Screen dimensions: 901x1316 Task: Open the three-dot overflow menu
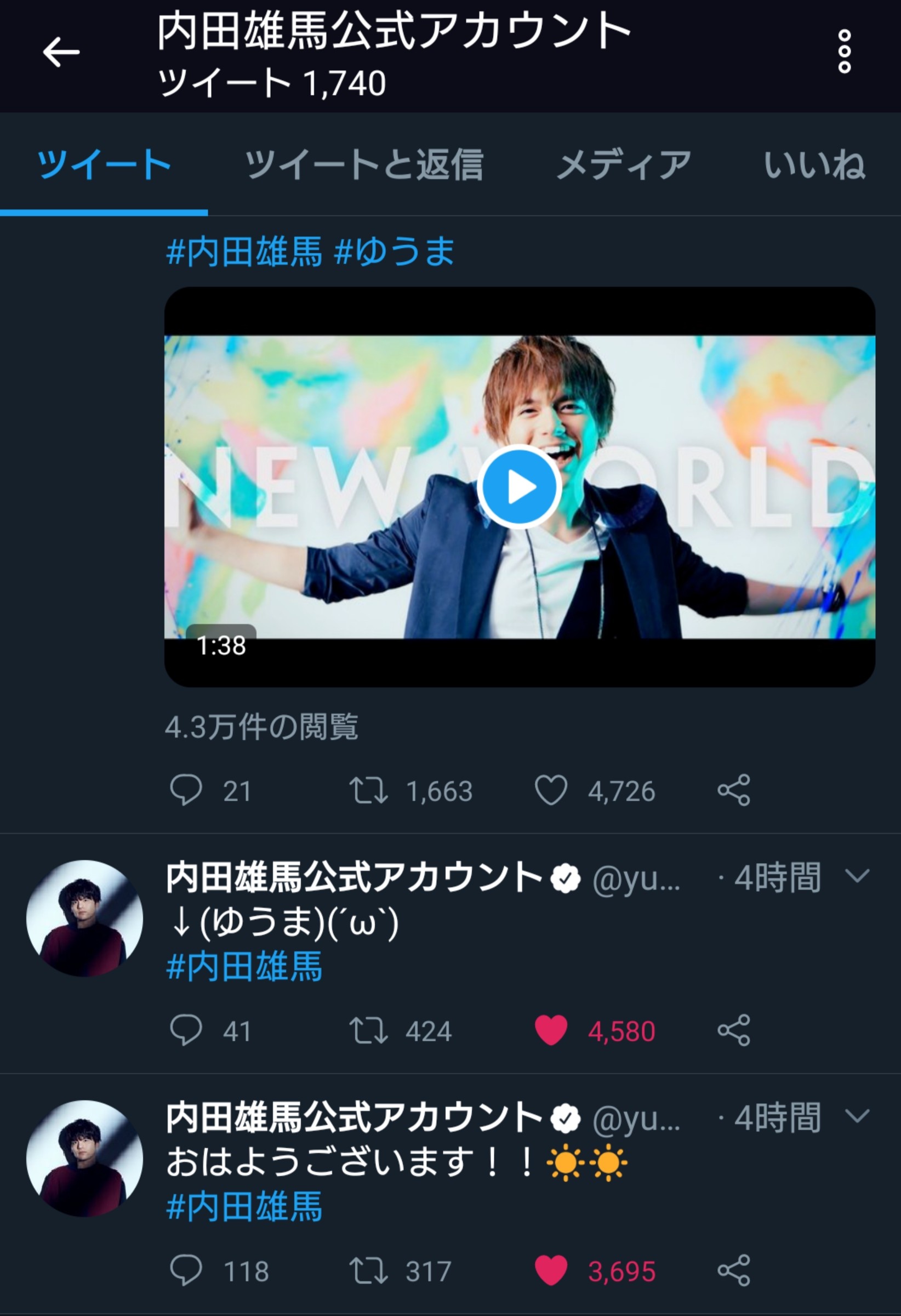pos(844,52)
